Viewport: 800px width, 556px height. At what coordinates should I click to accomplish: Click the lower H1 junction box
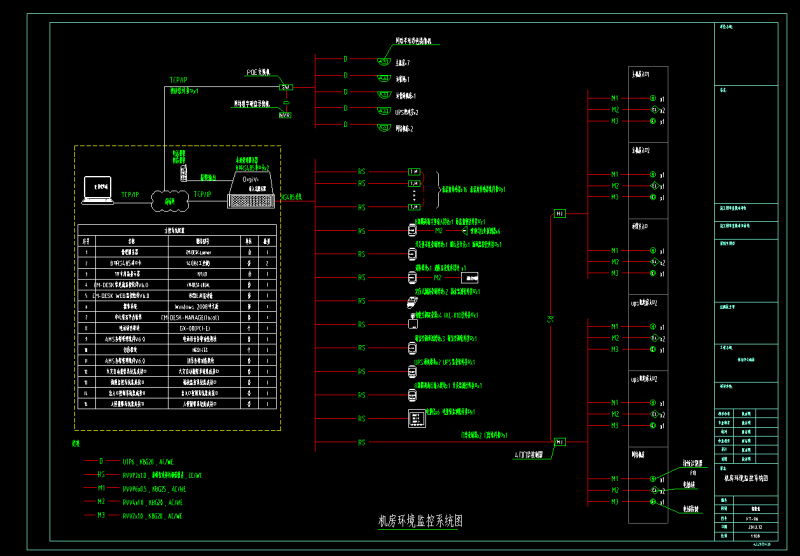(559, 440)
